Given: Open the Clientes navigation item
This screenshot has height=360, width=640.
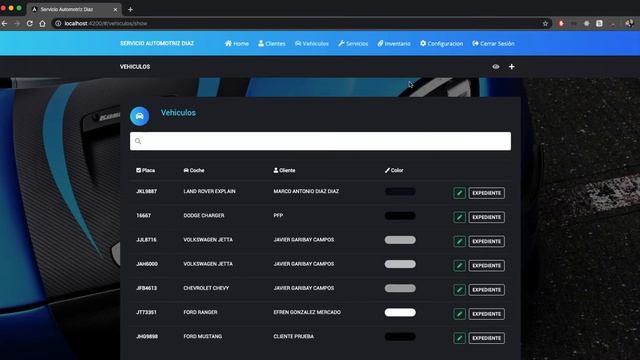Looking at the screenshot, I should (x=272, y=43).
